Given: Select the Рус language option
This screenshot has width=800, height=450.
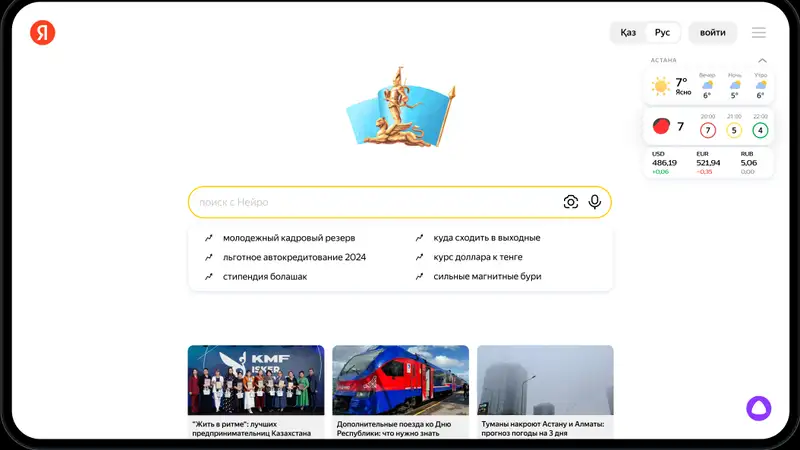Looking at the screenshot, I should [x=662, y=33].
